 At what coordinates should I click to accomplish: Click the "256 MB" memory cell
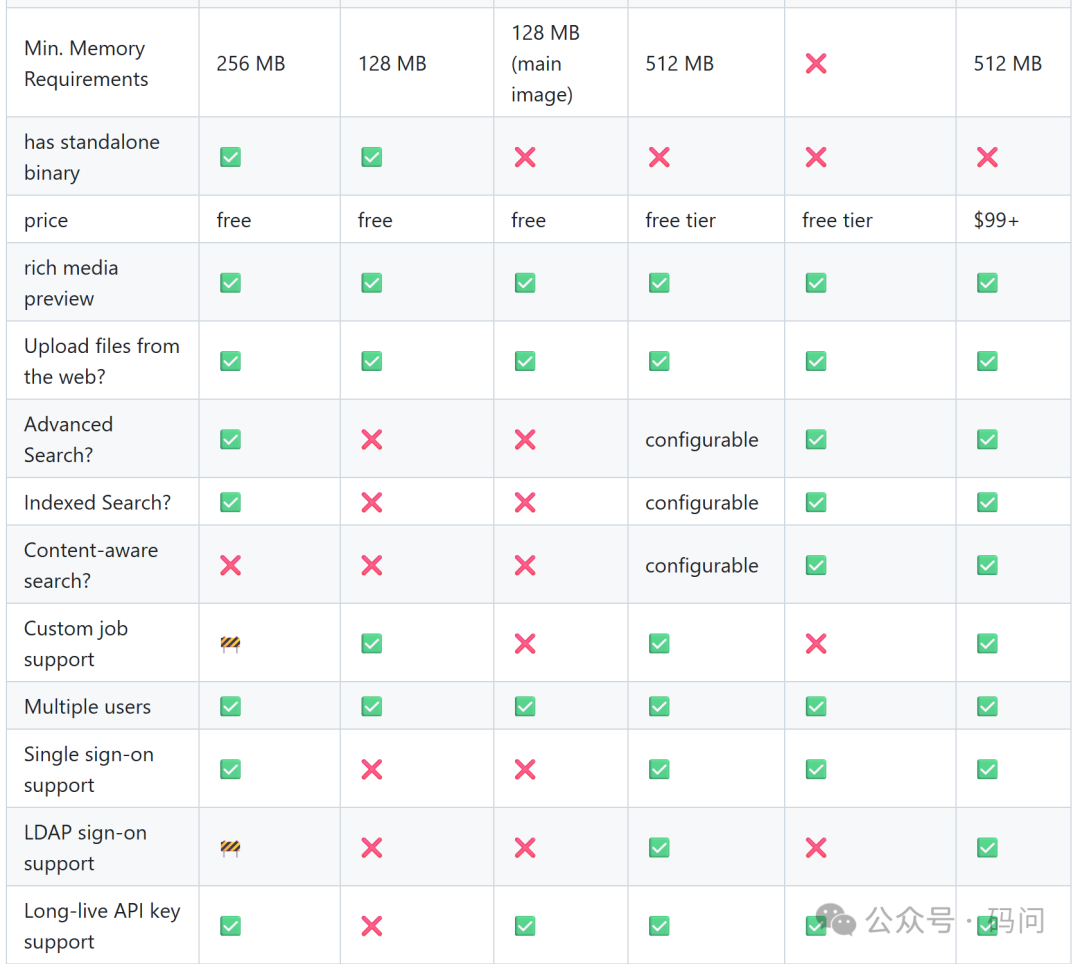[250, 64]
